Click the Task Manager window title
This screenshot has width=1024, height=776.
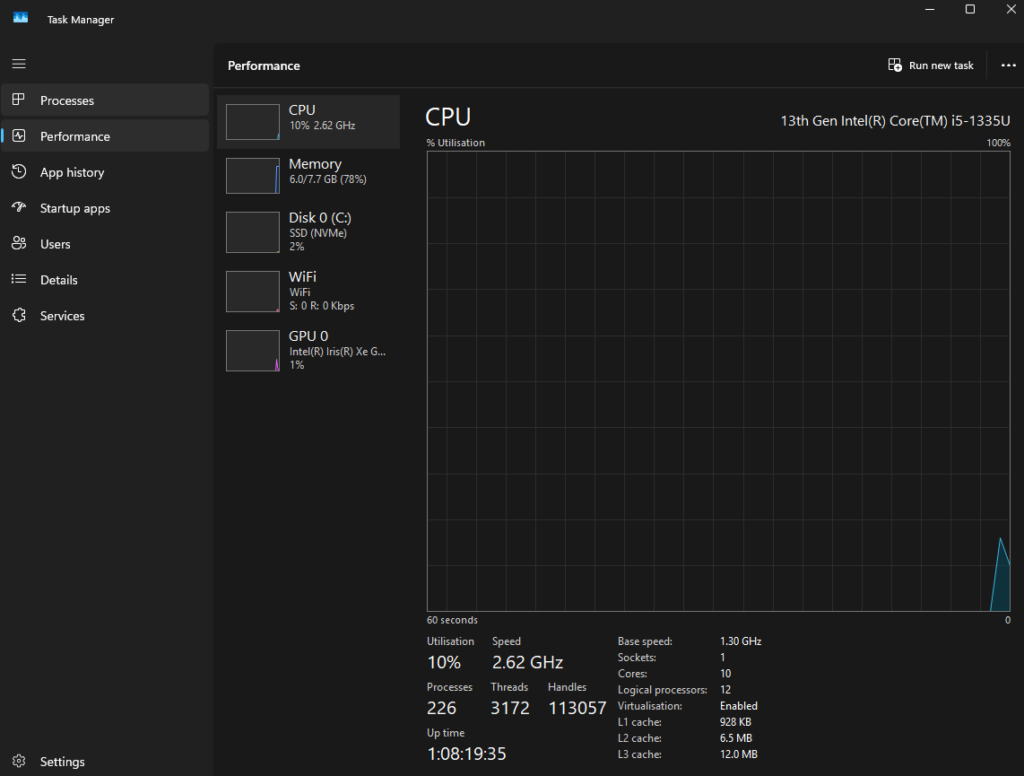click(80, 20)
